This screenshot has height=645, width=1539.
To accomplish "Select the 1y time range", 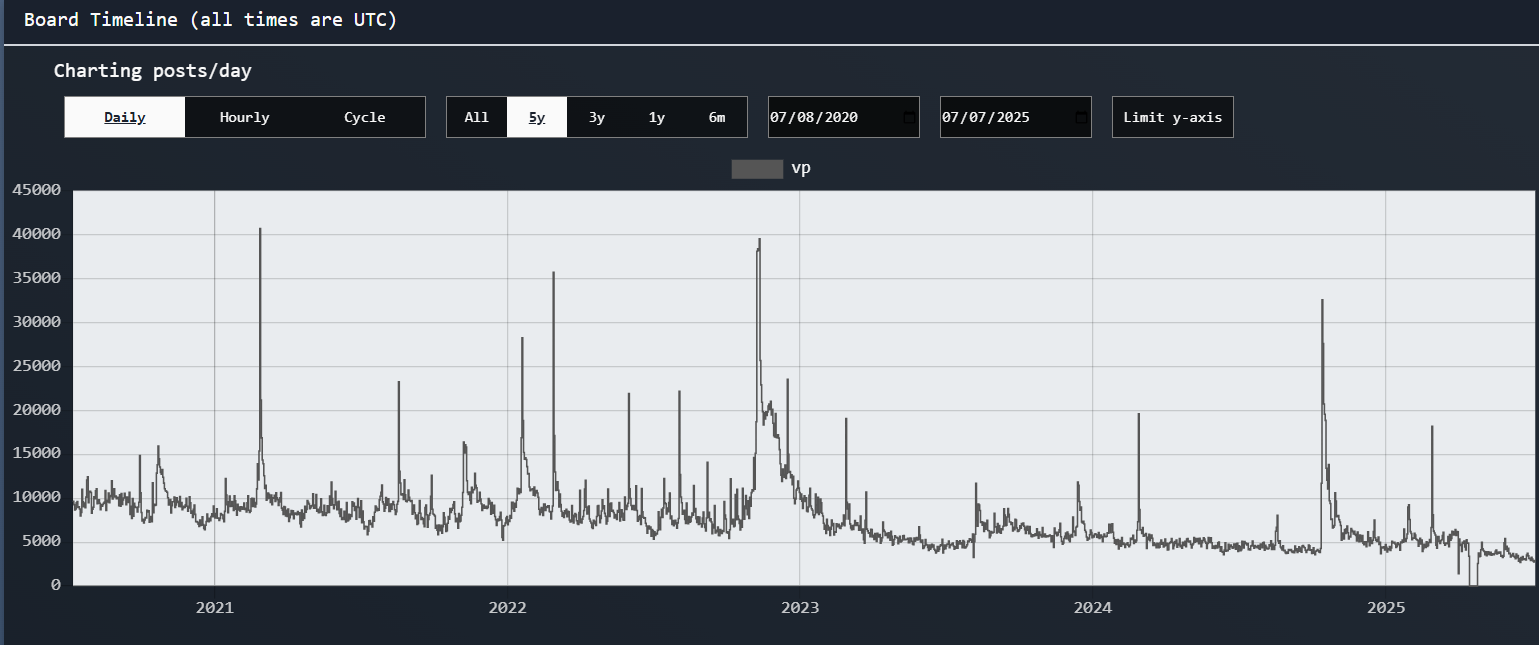I will tap(657, 117).
